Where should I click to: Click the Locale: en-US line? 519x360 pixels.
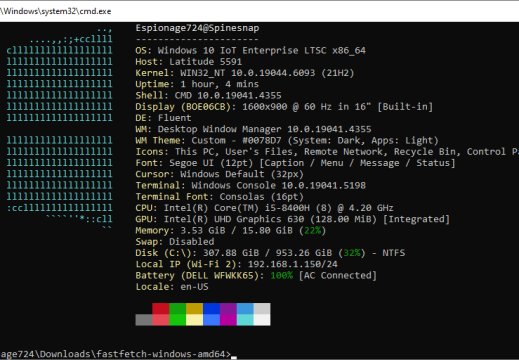[x=172, y=287]
